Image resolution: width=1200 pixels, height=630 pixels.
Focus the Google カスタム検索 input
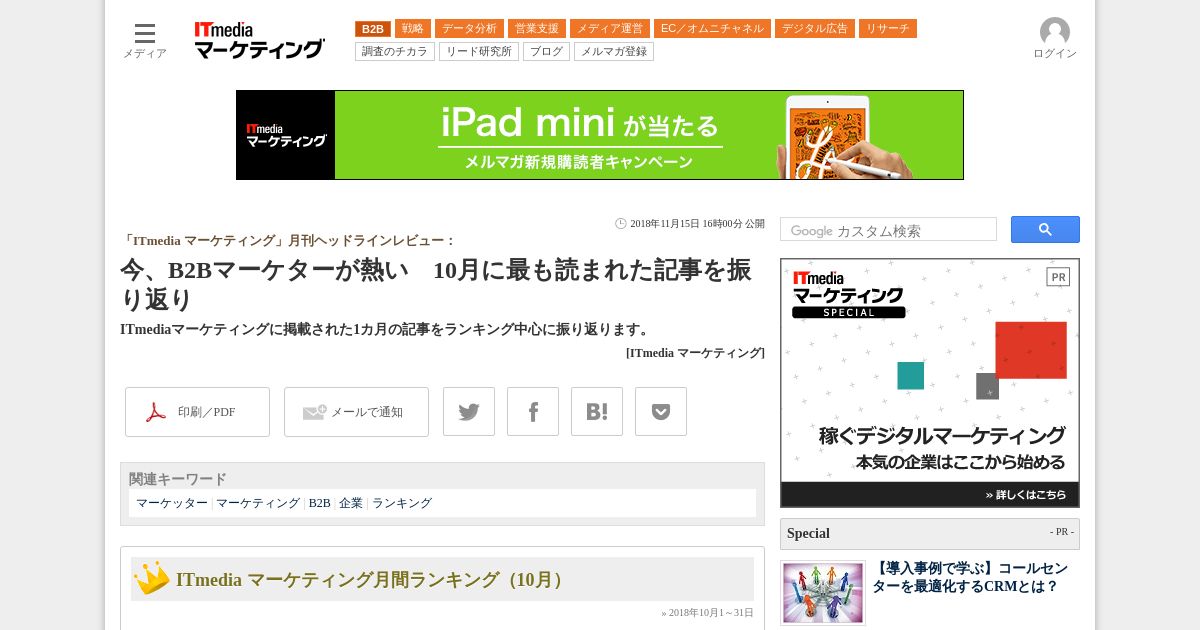888,230
